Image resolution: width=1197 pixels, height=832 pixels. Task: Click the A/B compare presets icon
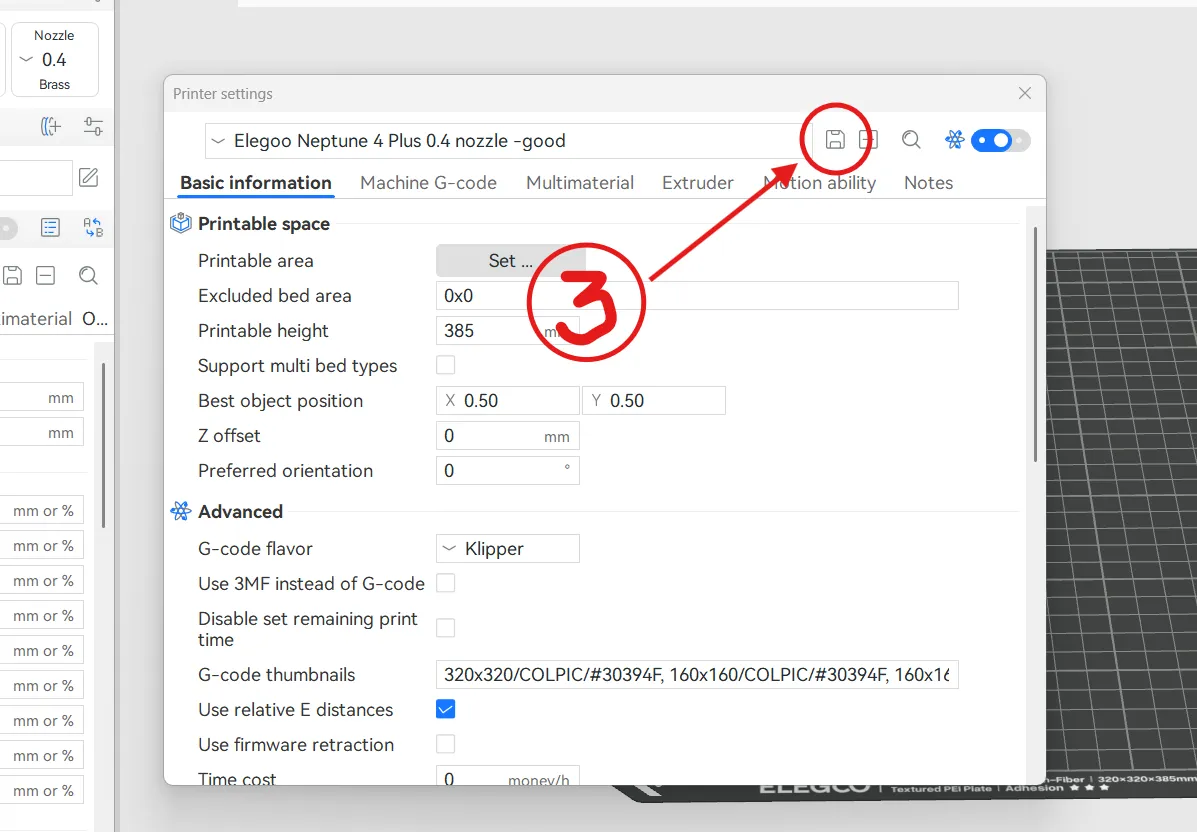pos(93,227)
